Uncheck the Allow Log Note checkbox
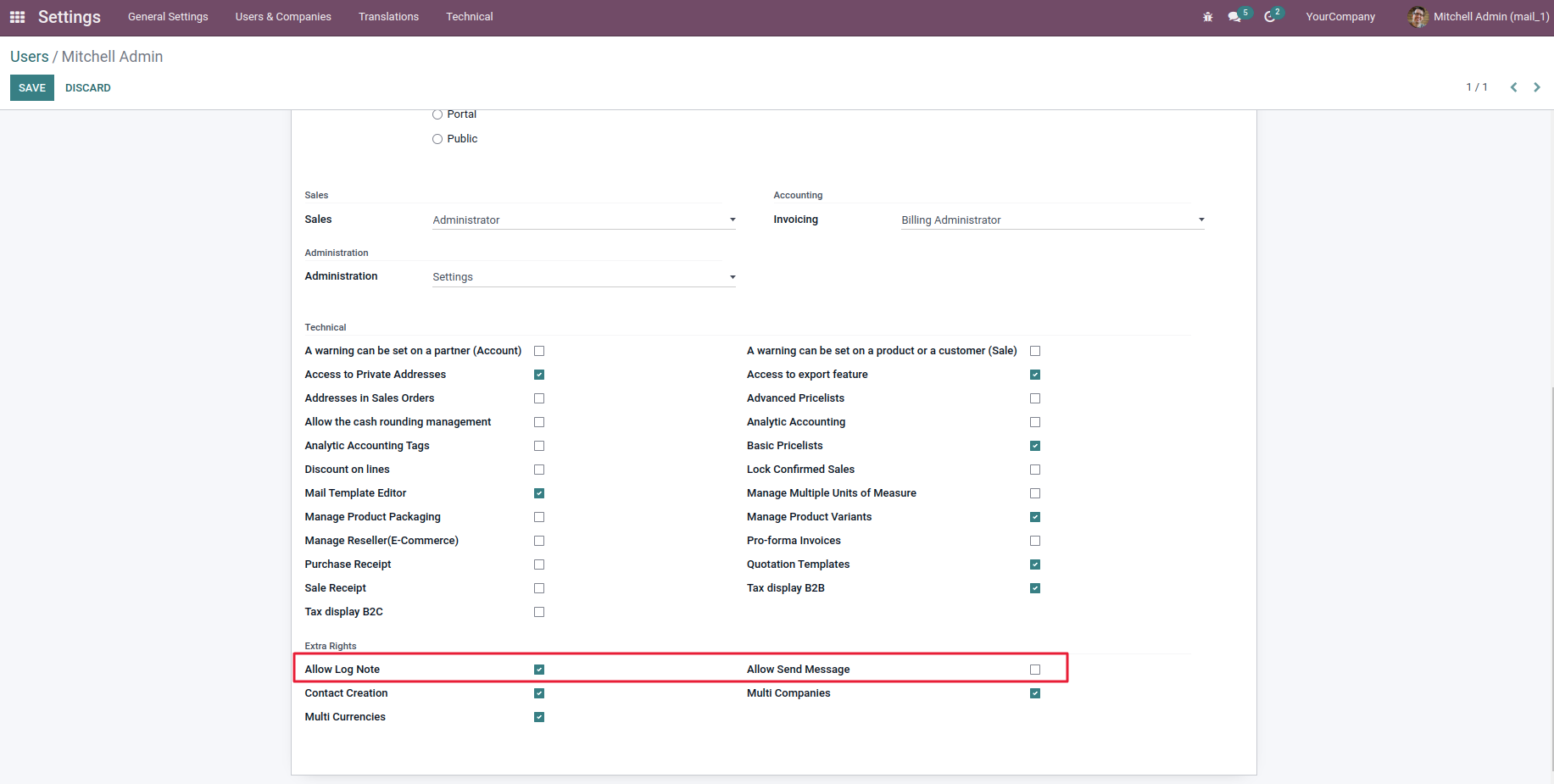Screen dimensions: 1554x784 click(539, 670)
